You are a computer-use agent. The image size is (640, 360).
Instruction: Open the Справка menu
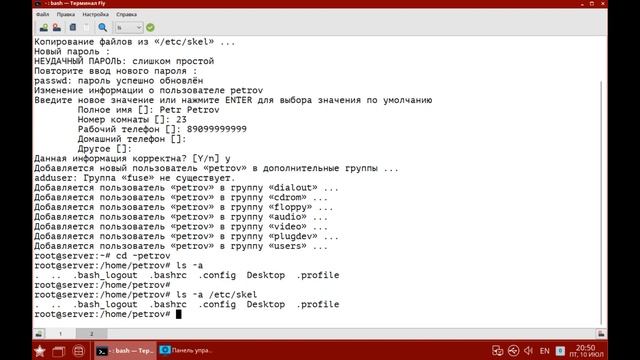point(127,14)
